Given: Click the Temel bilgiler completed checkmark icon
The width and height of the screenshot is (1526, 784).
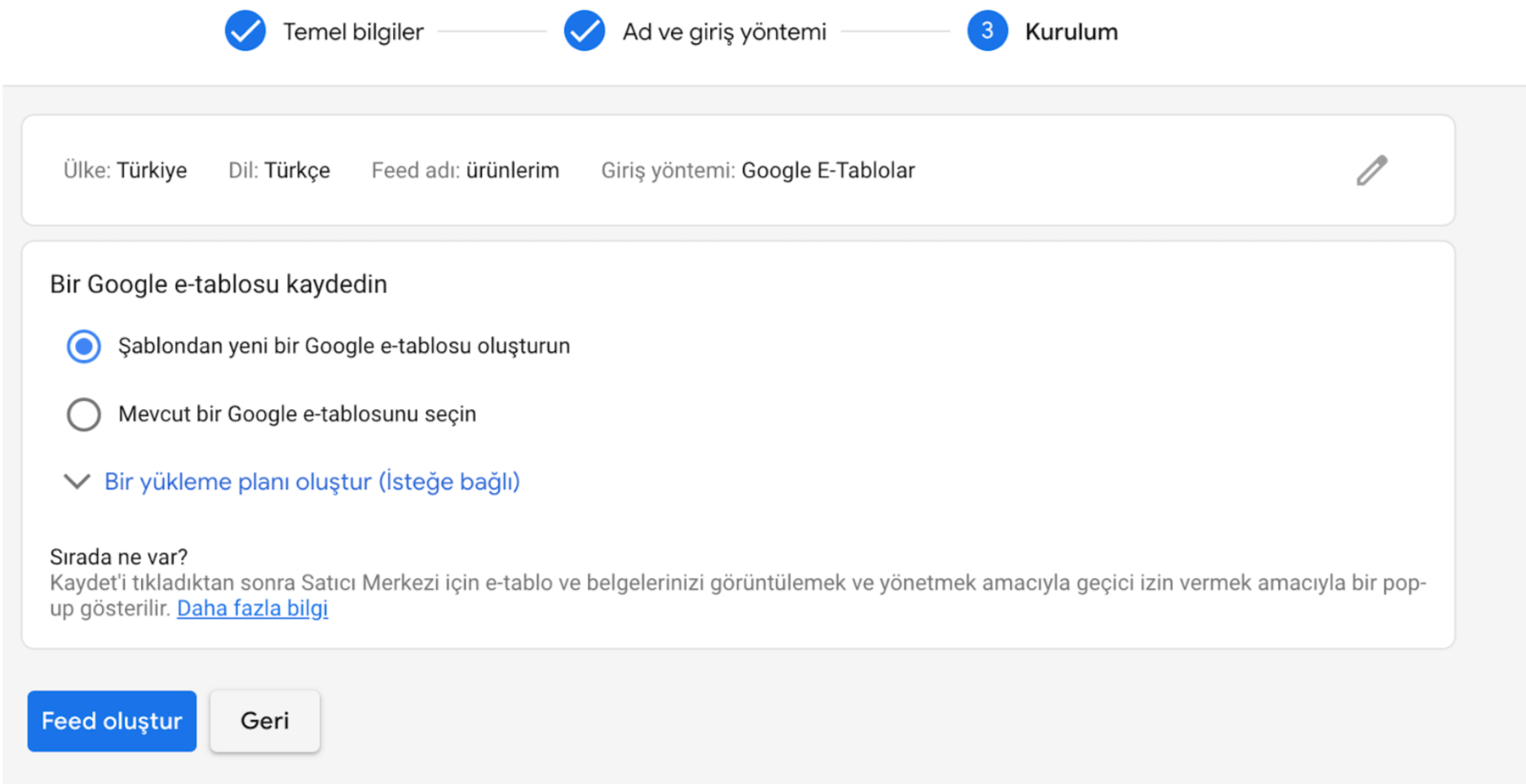Looking at the screenshot, I should tap(245, 31).
